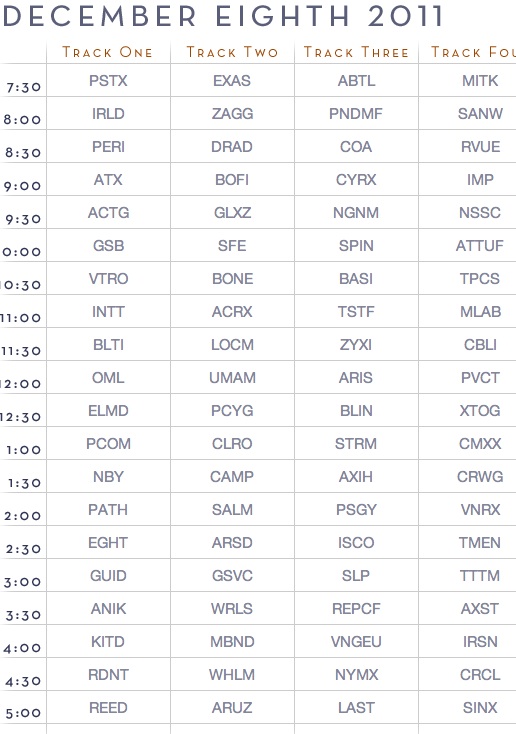
Task: Open the REPCF ticker in Track Three
Action: 356,609
